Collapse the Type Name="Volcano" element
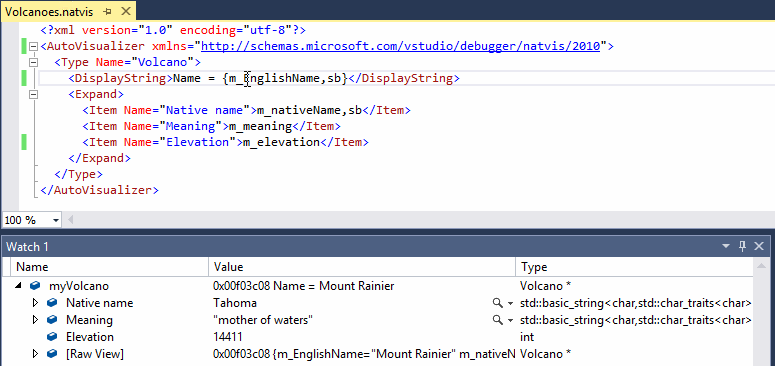 [34, 63]
